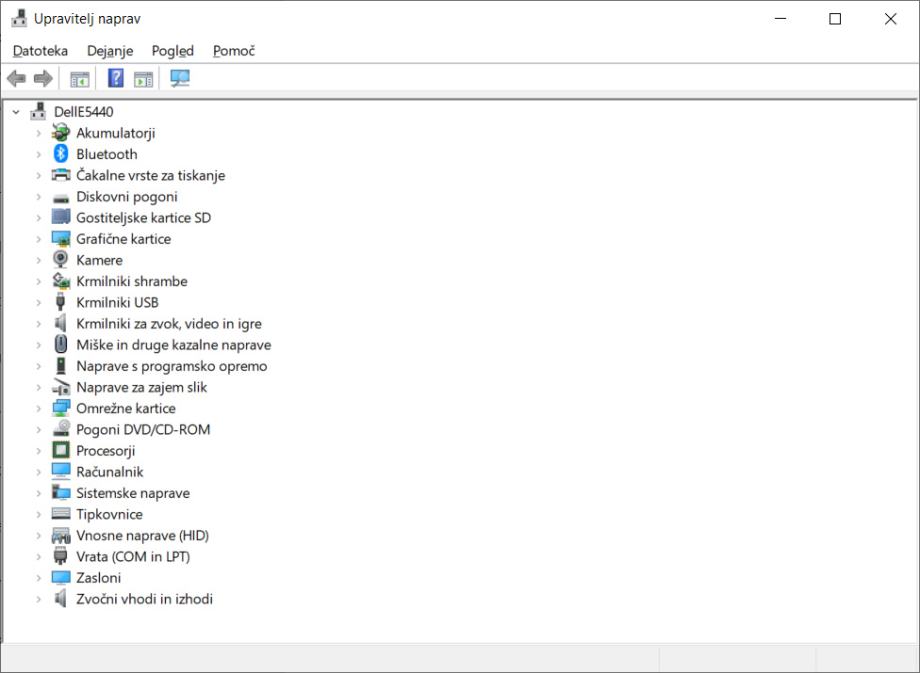Open the blue Help question-mark icon
920x673 pixels.
click(116, 78)
